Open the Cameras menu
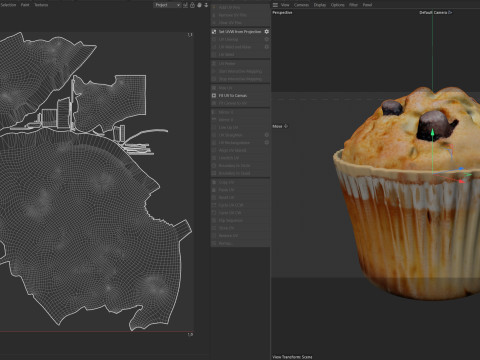 pyautogui.click(x=301, y=5)
